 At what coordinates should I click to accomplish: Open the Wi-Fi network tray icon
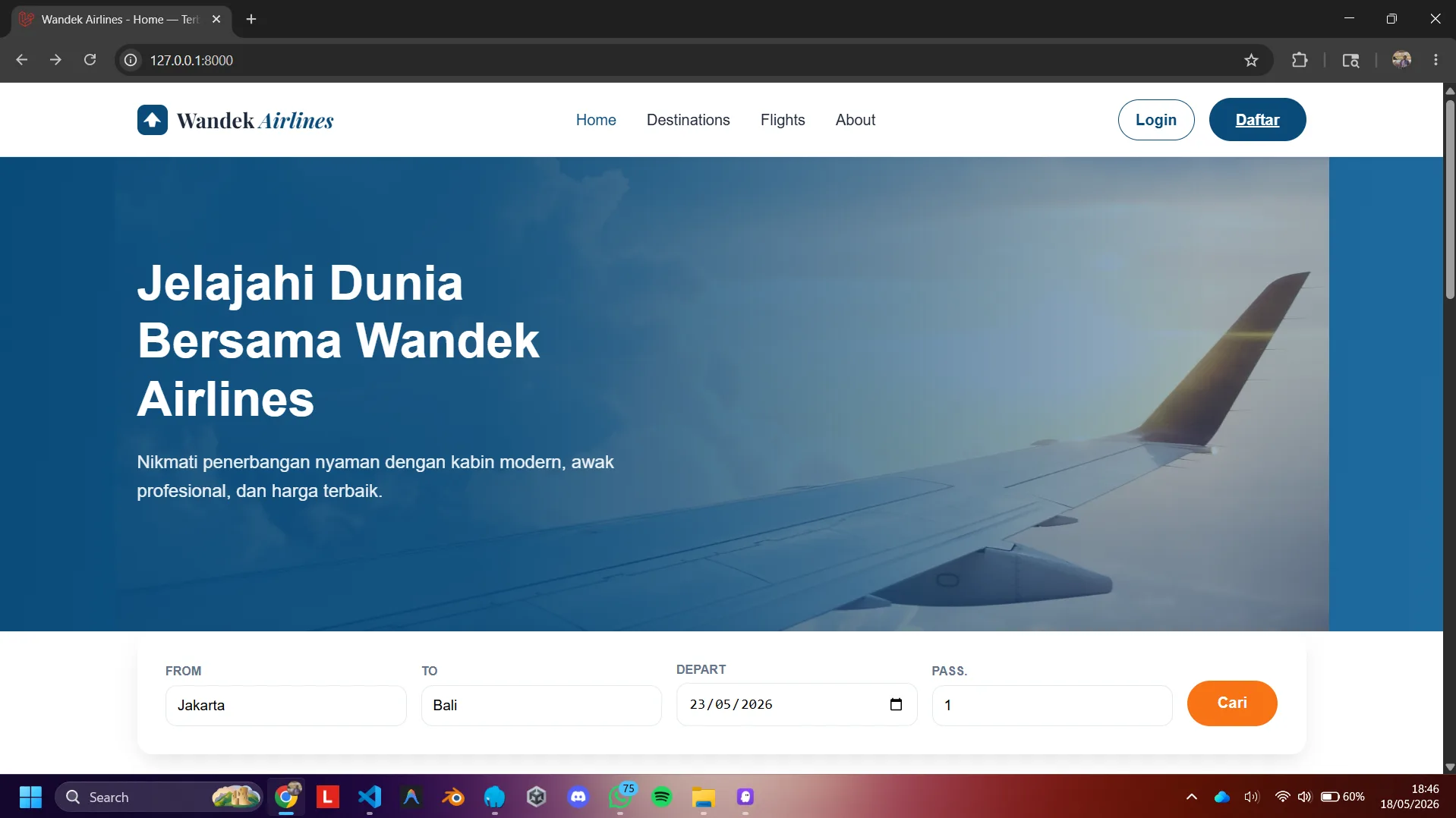[1282, 797]
